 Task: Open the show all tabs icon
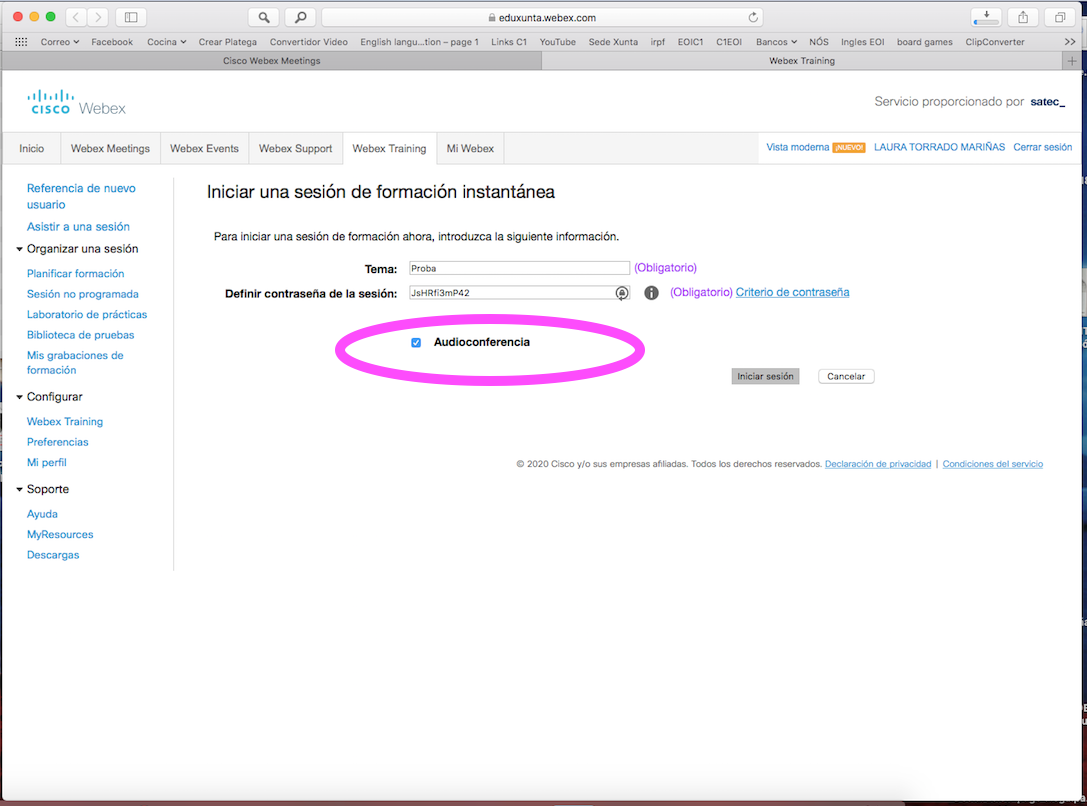(x=1058, y=17)
